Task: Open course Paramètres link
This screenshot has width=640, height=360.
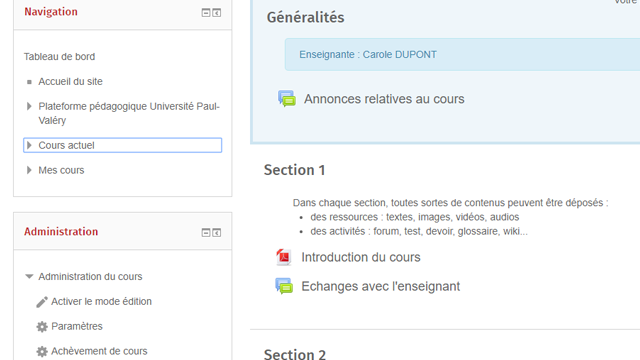Action: tap(77, 327)
